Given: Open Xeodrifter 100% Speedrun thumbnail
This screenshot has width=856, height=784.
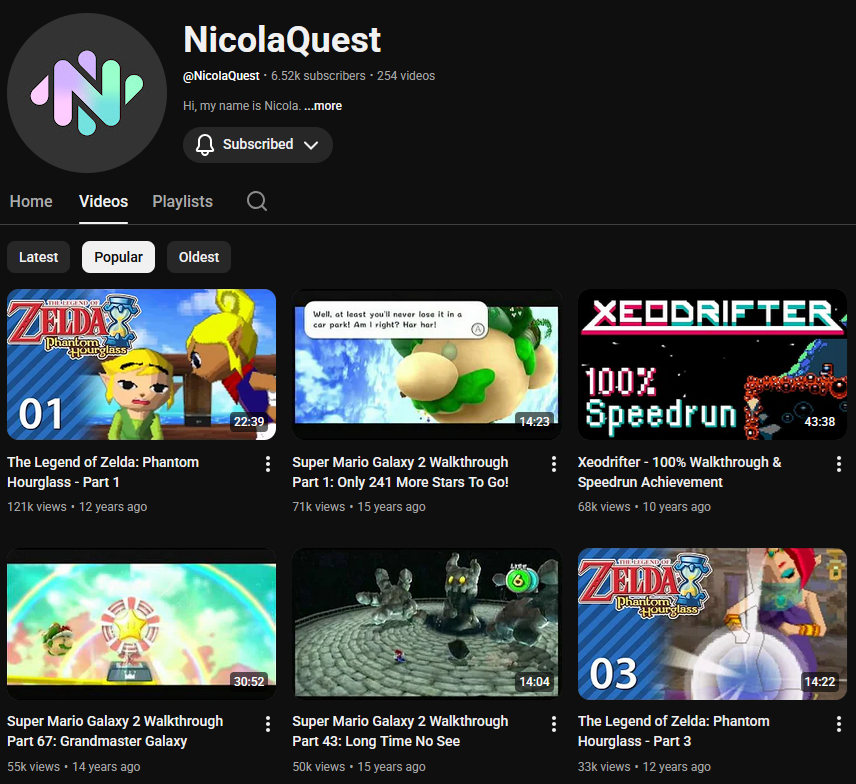Looking at the screenshot, I should click(712, 364).
